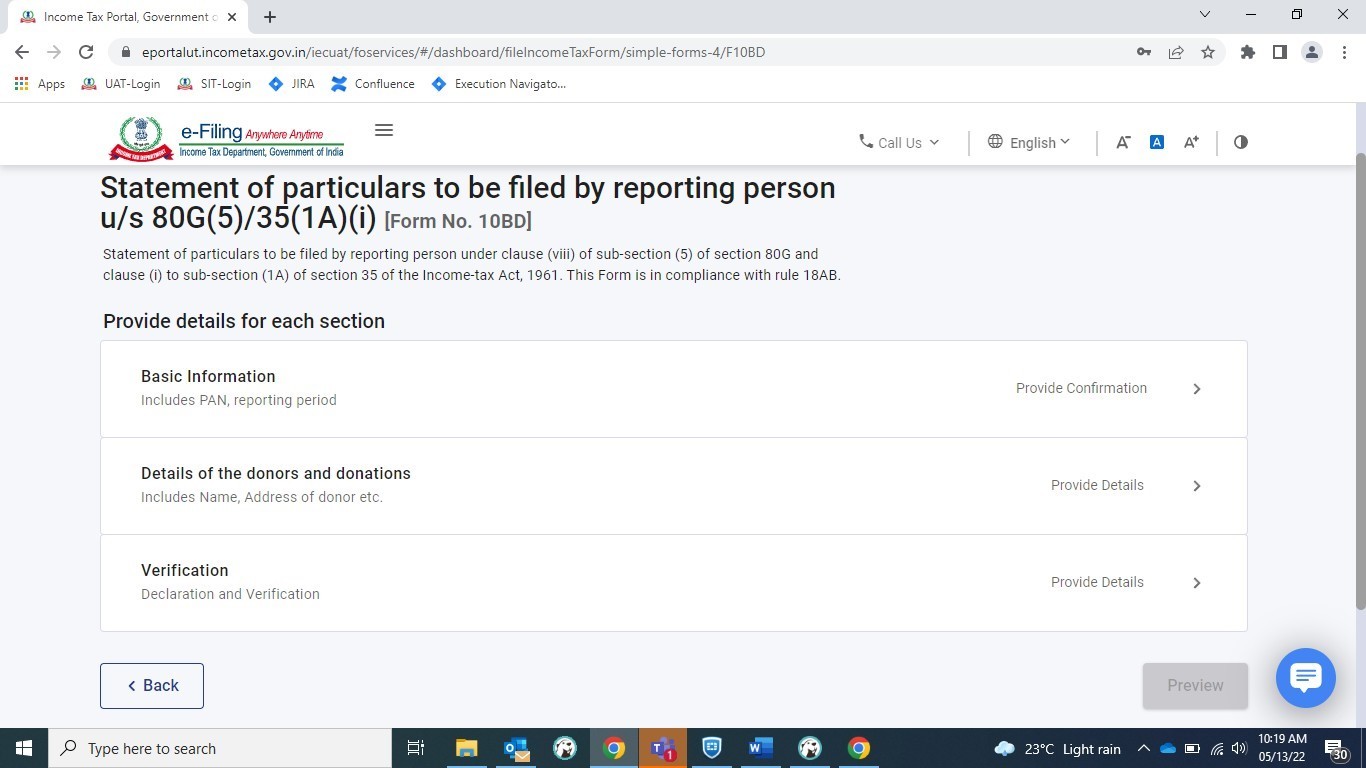This screenshot has width=1366, height=768.
Task: Bookmark this page with star icon
Action: [1208, 52]
